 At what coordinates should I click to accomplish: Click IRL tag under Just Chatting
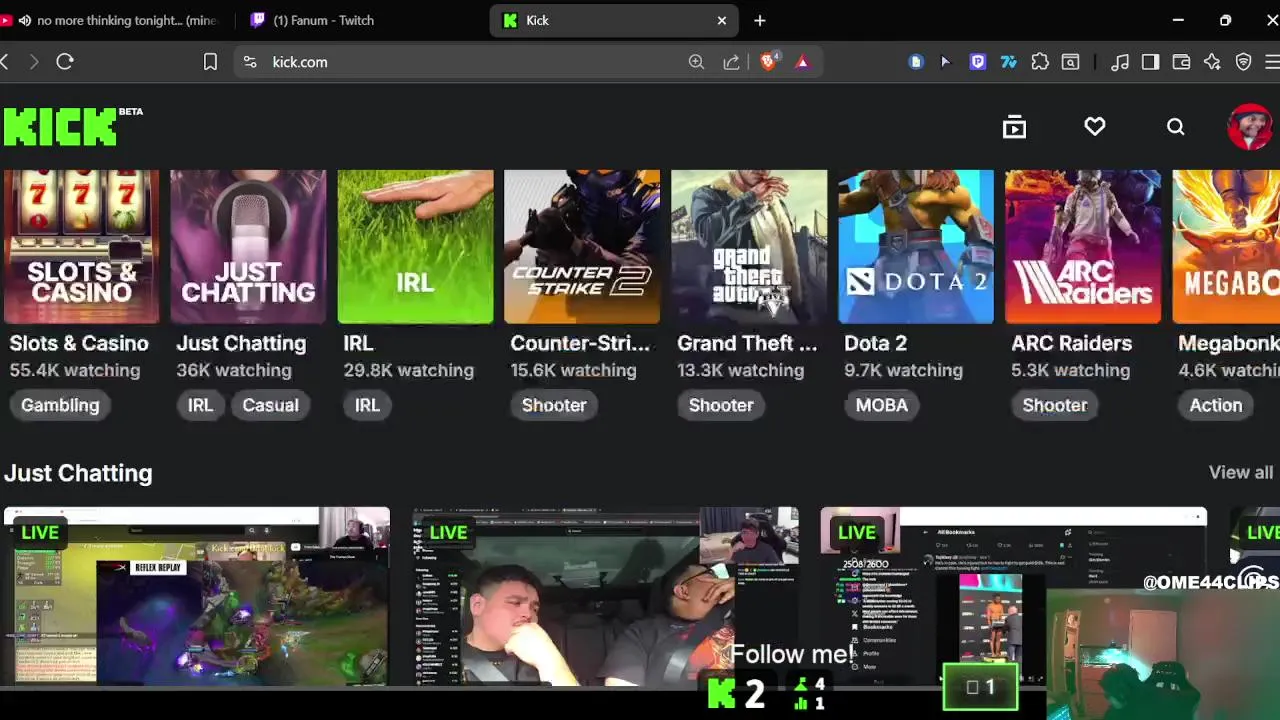click(200, 405)
